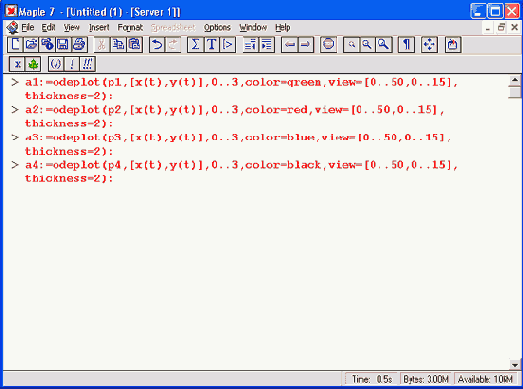The height and width of the screenshot is (389, 523).
Task: Click the four-arrows resize window icon
Action: click(429, 44)
